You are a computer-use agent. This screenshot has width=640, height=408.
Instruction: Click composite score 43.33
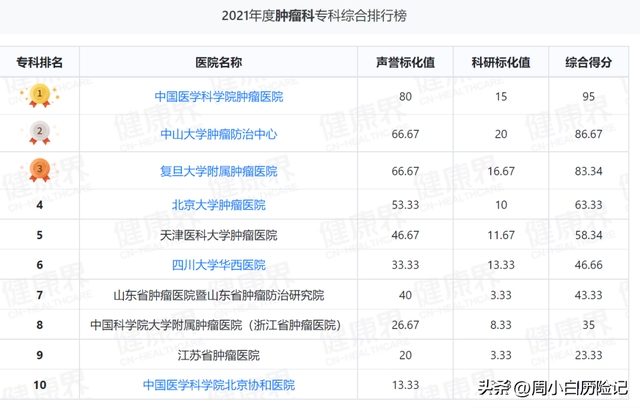(589, 295)
